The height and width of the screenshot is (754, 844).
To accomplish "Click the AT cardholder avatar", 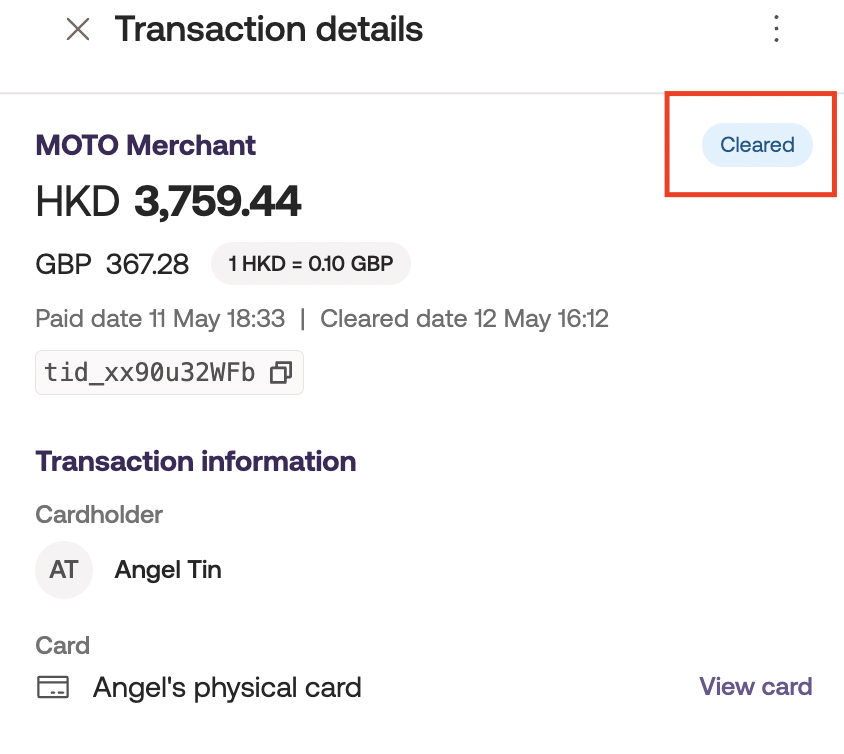I will tap(64, 570).
